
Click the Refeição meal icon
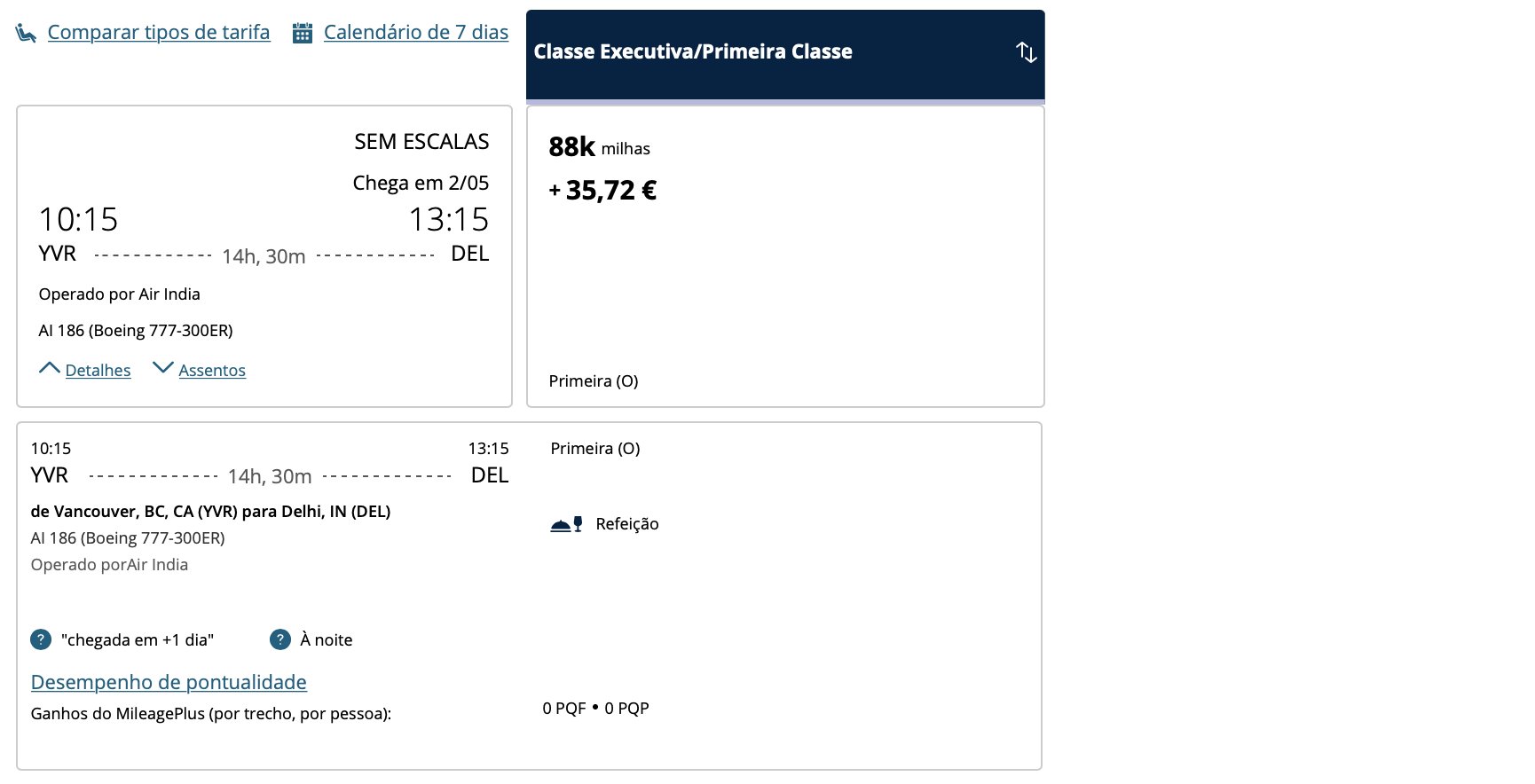[566, 524]
